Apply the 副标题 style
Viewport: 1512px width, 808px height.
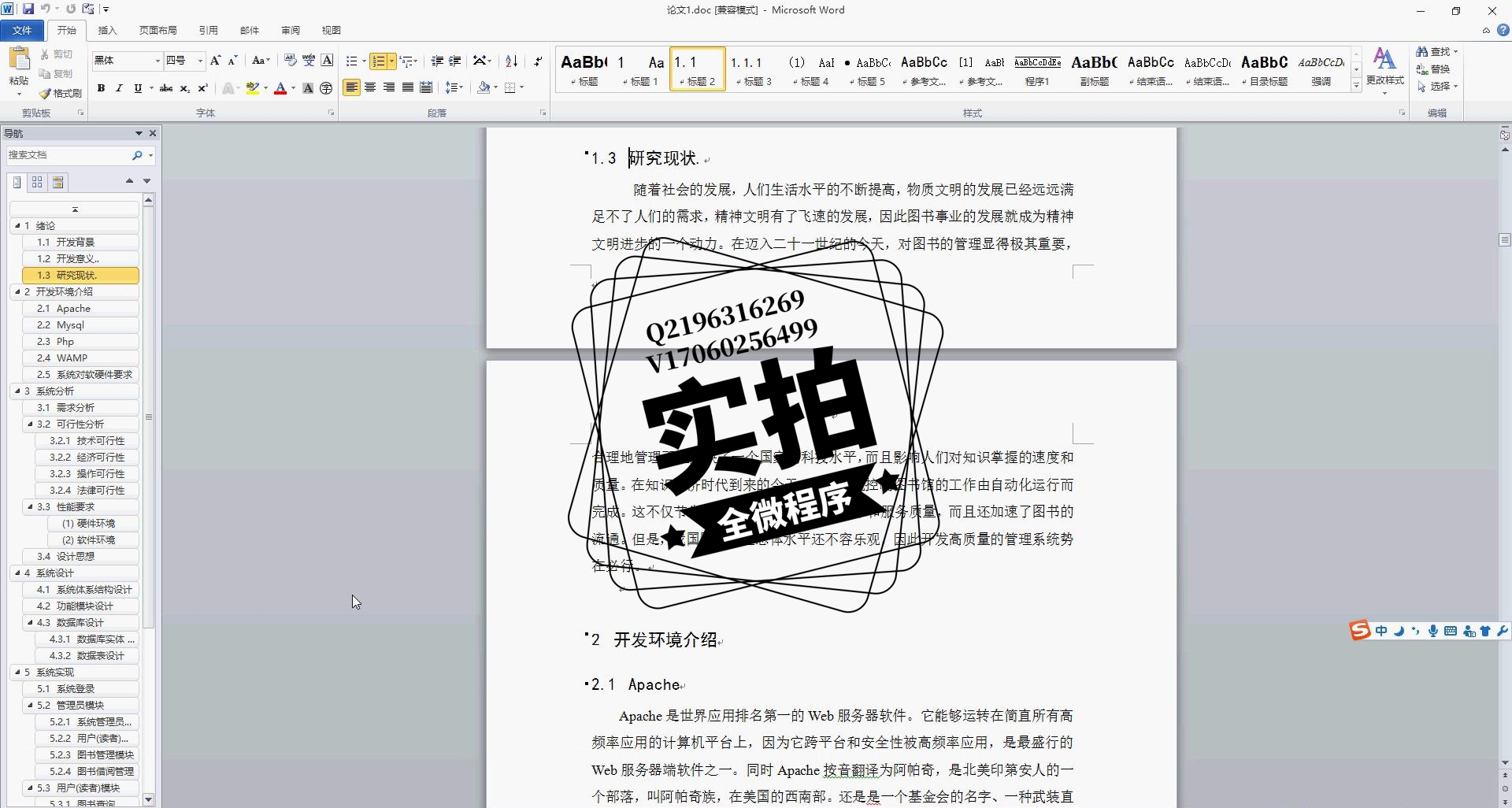click(x=1094, y=69)
